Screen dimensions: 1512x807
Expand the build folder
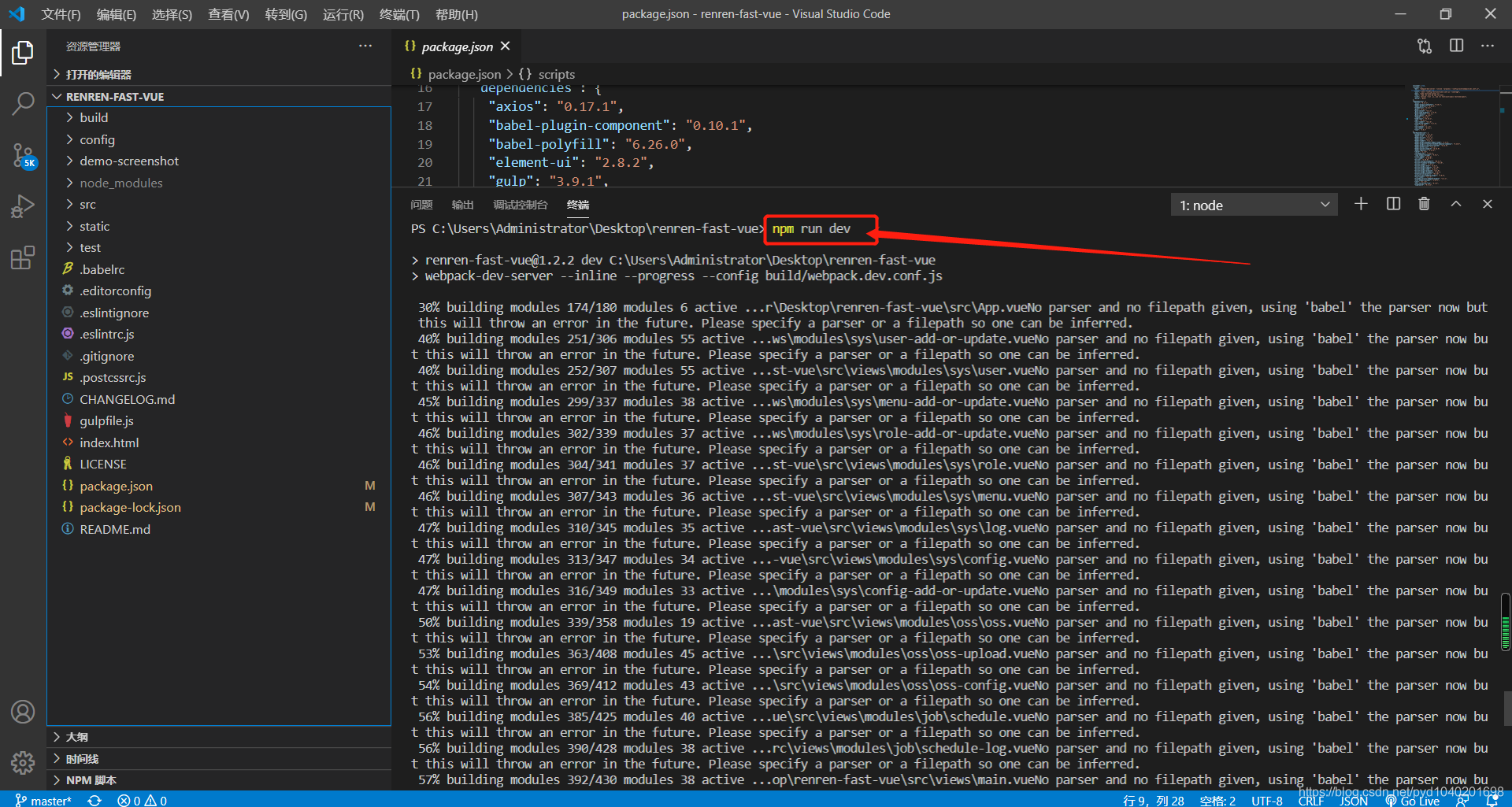pos(219,118)
